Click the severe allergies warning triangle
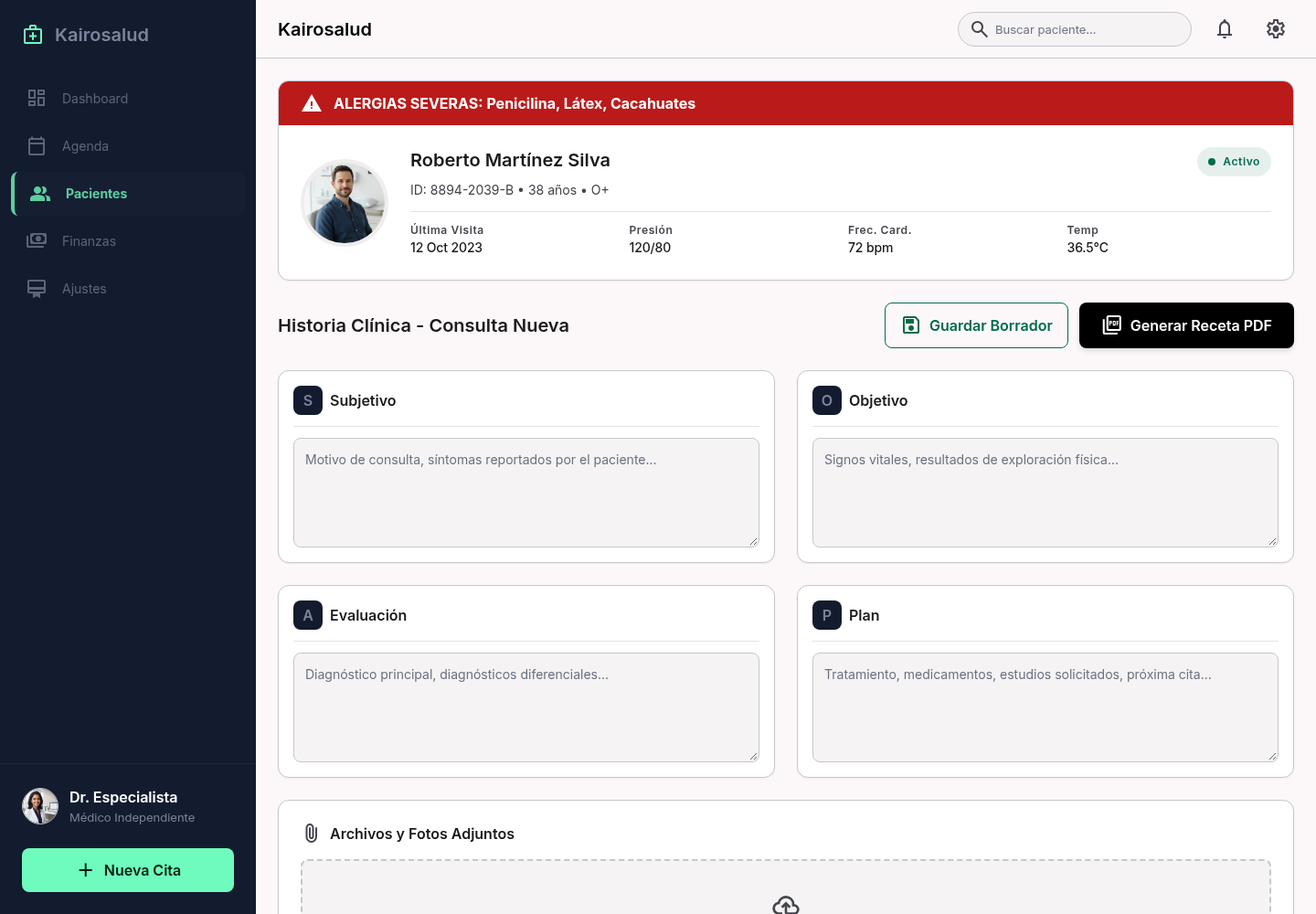 coord(312,103)
